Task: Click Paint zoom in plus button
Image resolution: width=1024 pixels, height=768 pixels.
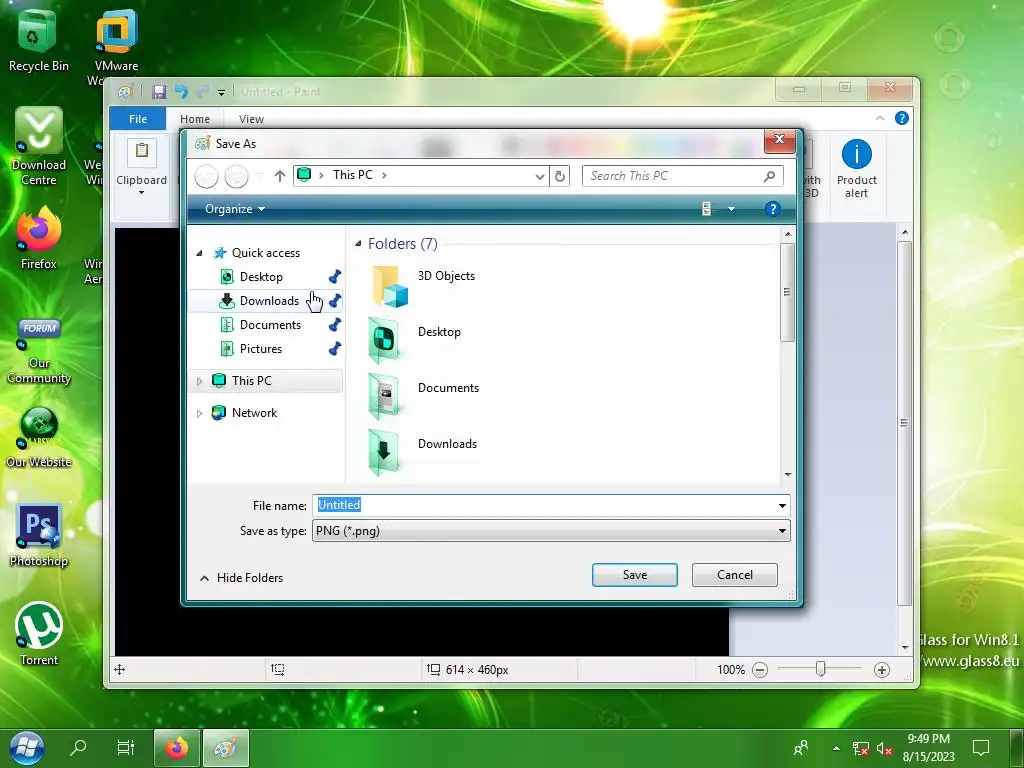Action: [x=882, y=669]
